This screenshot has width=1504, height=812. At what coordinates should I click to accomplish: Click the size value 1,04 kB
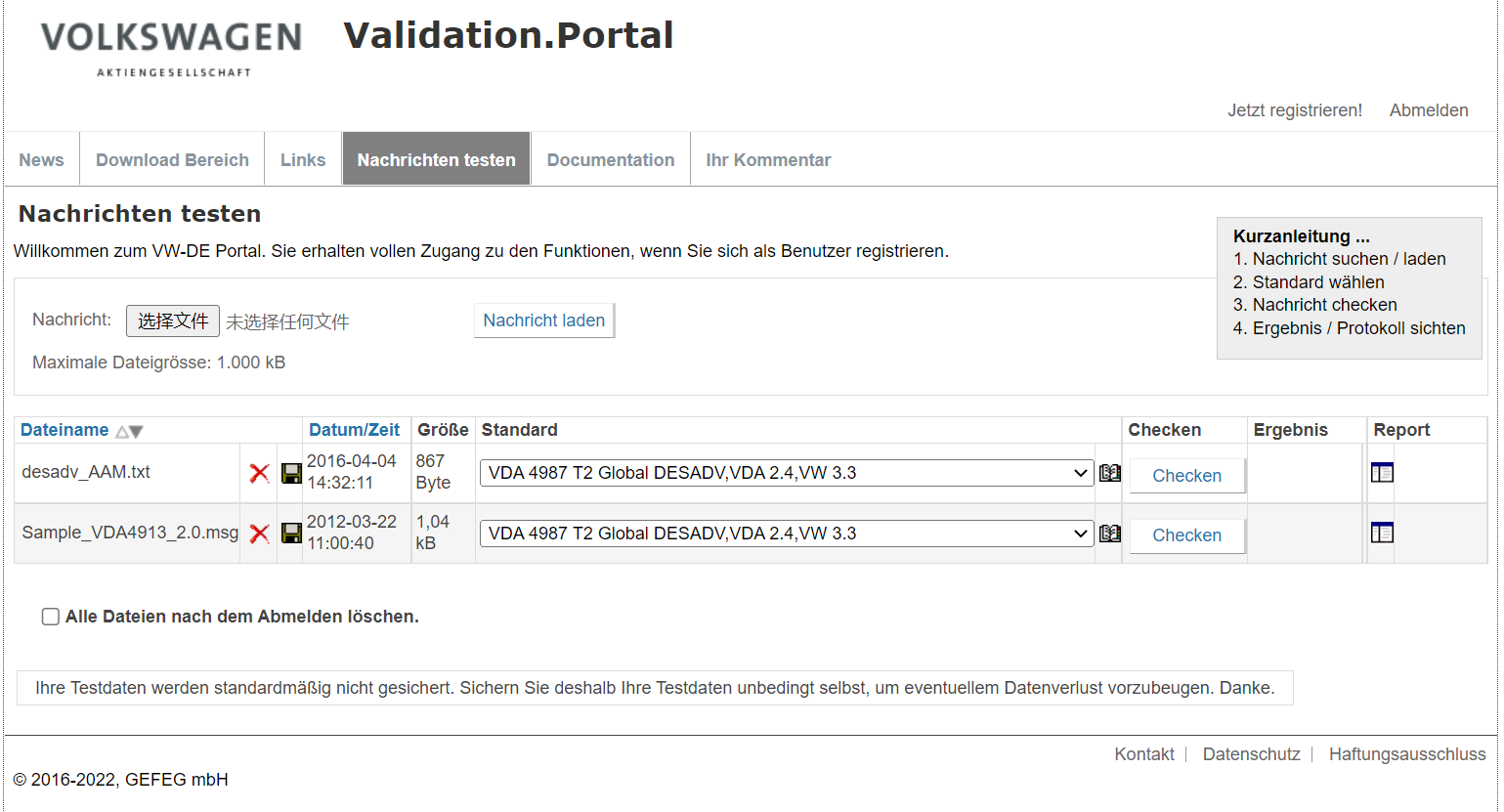click(433, 533)
